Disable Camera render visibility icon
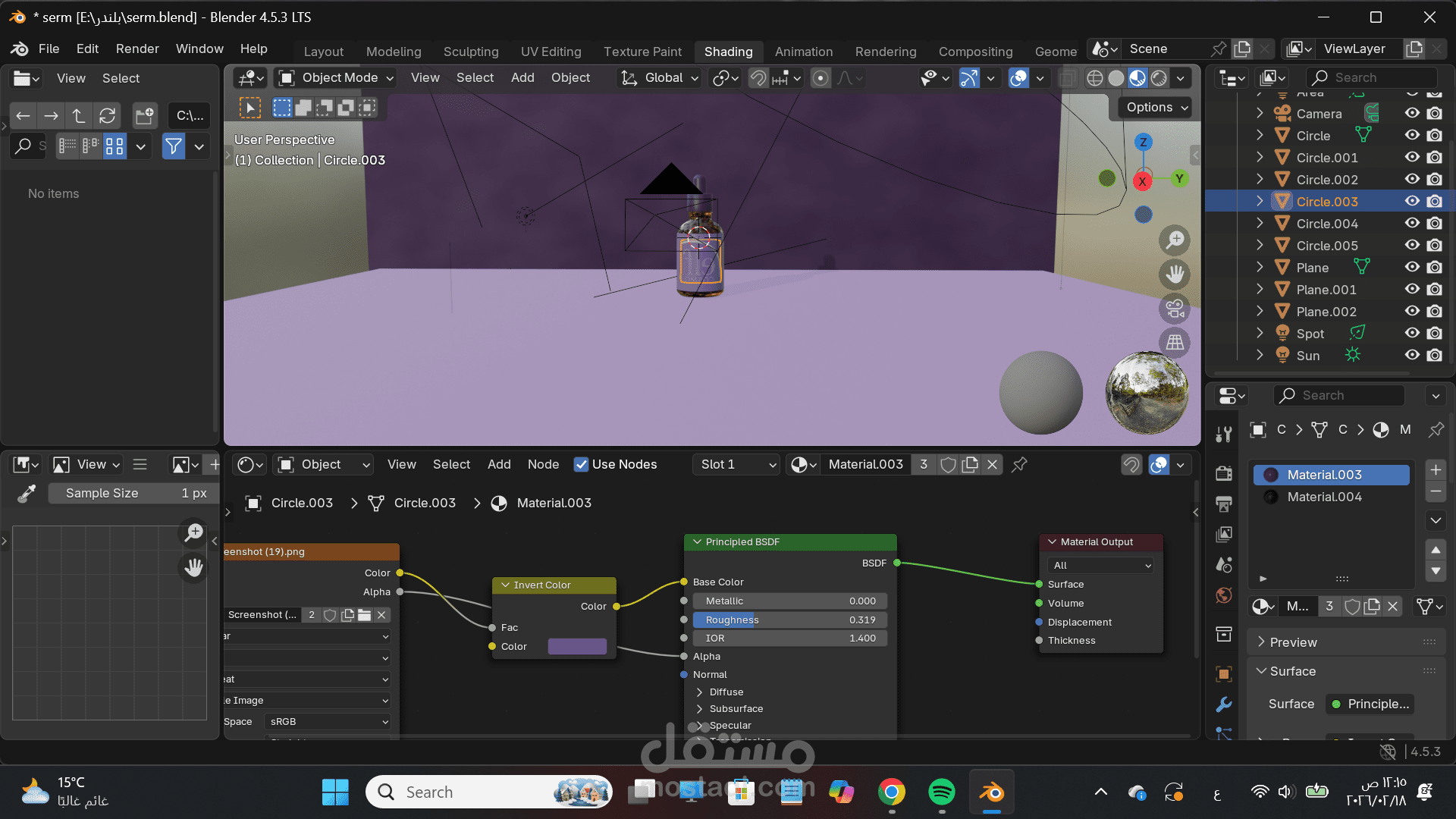Viewport: 1456px width, 819px height. [x=1434, y=114]
